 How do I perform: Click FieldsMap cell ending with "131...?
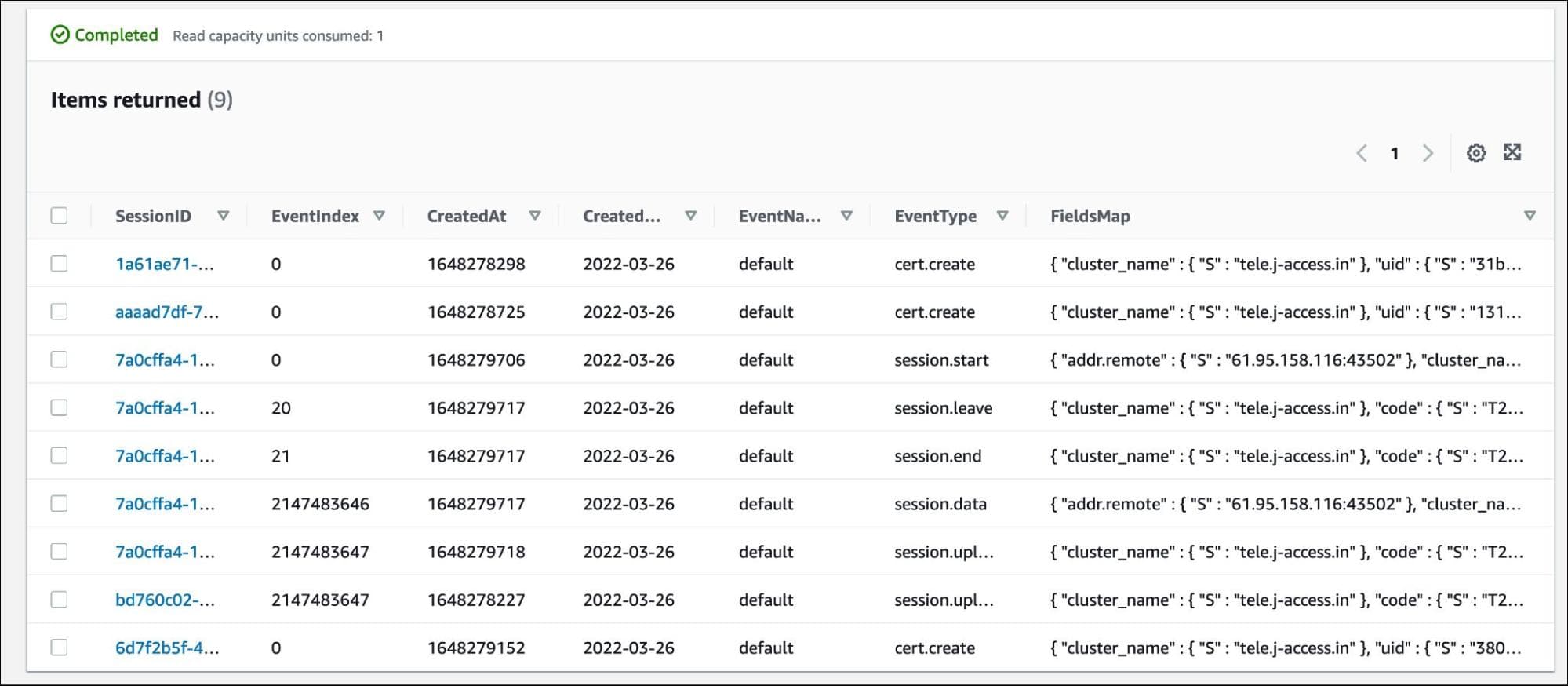1286,312
